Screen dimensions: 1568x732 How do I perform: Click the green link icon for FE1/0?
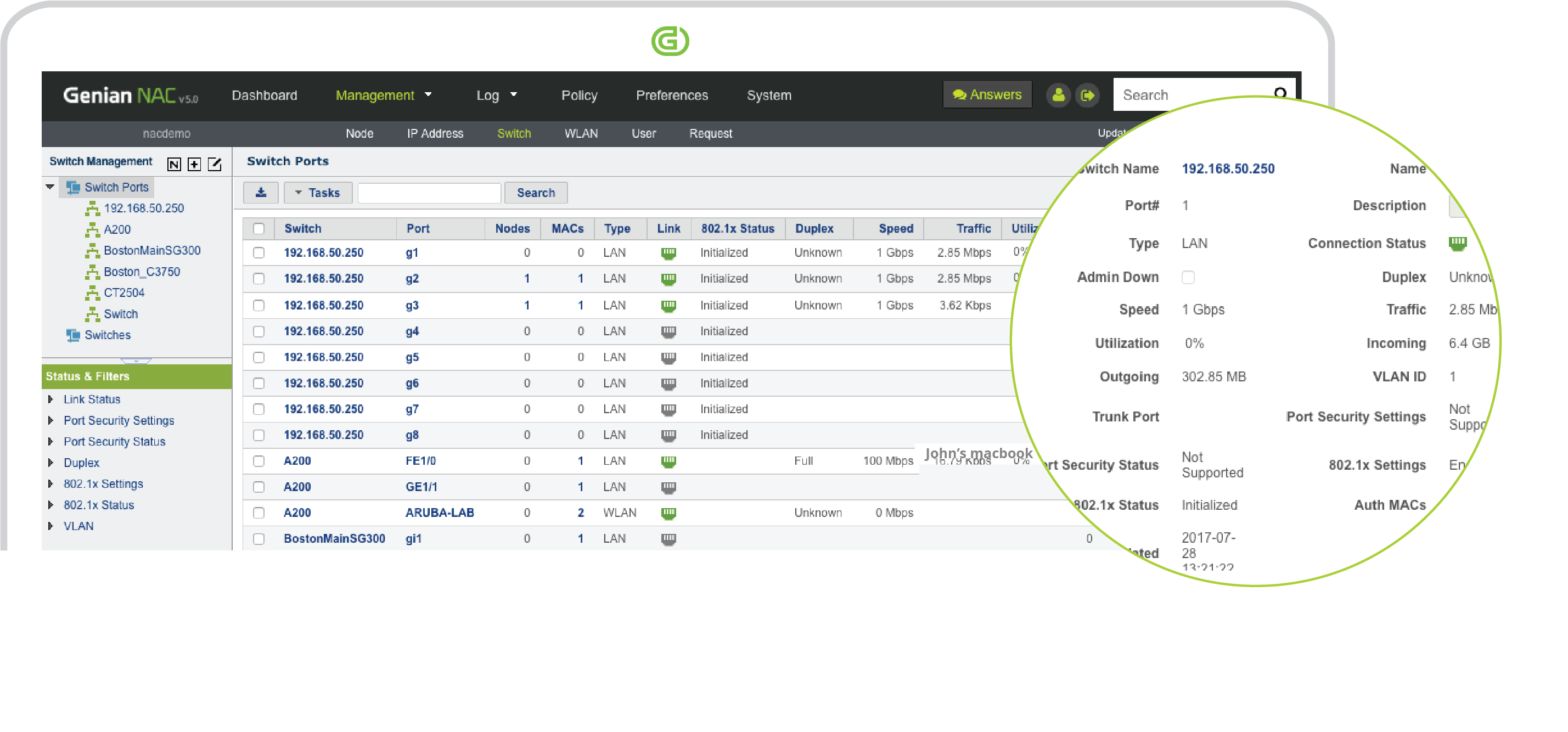pyautogui.click(x=668, y=461)
